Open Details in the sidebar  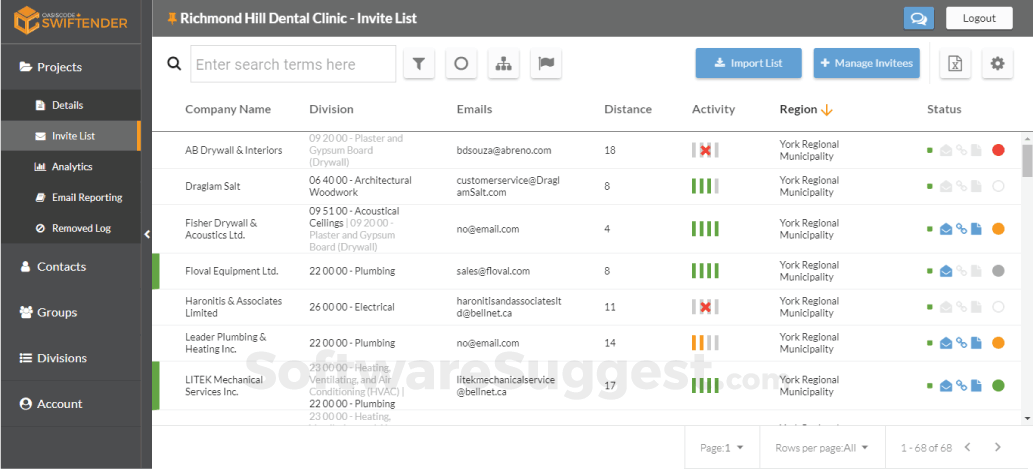(x=70, y=105)
